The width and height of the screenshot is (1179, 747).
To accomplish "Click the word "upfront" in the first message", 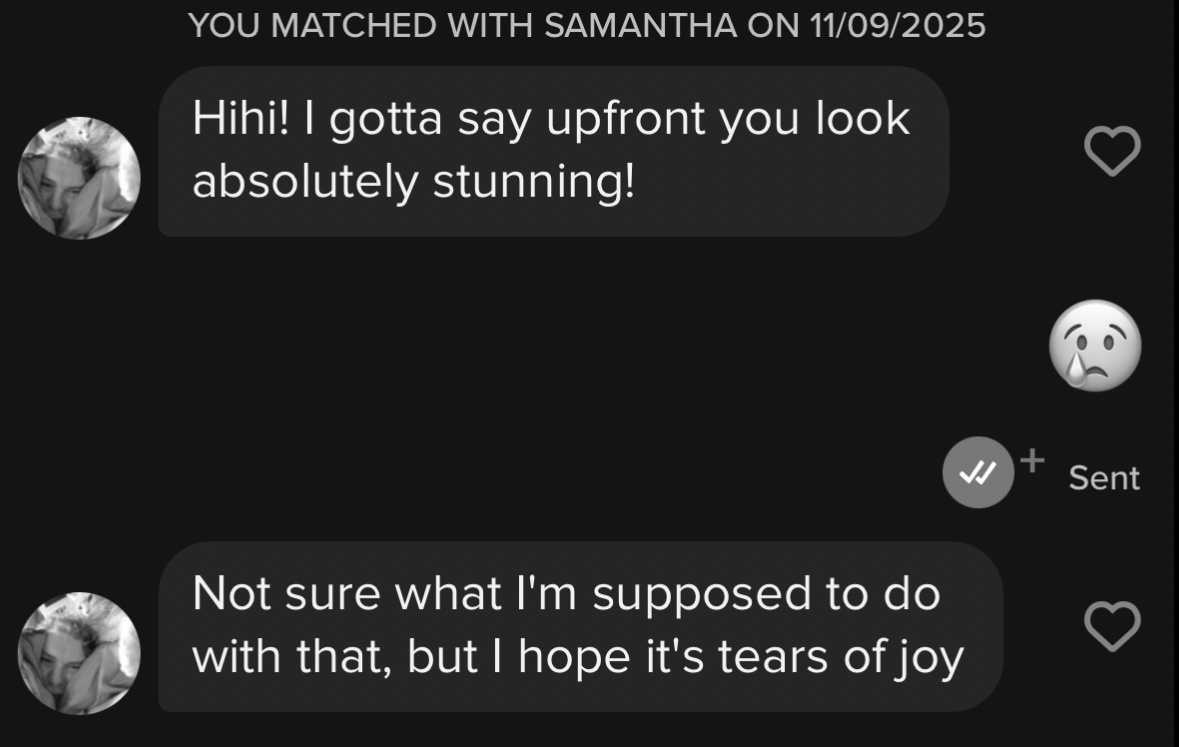I will (626, 120).
